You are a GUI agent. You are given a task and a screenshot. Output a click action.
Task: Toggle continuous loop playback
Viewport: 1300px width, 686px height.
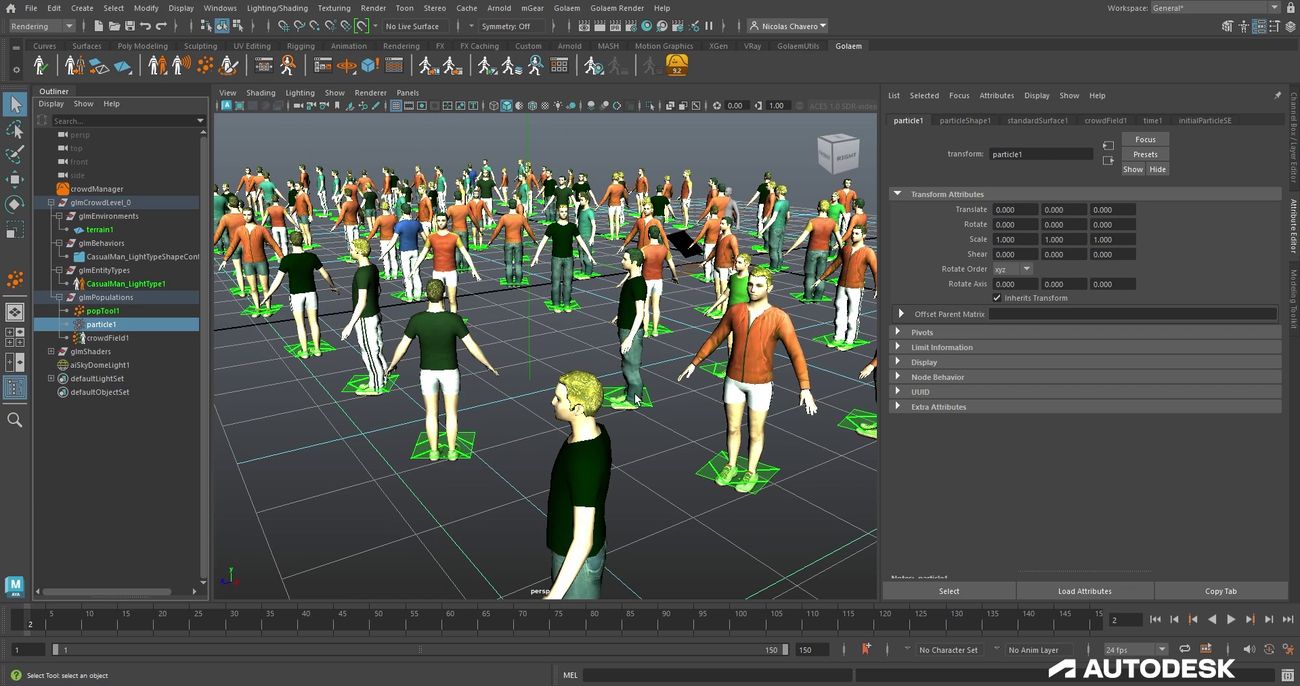pos(1185,649)
